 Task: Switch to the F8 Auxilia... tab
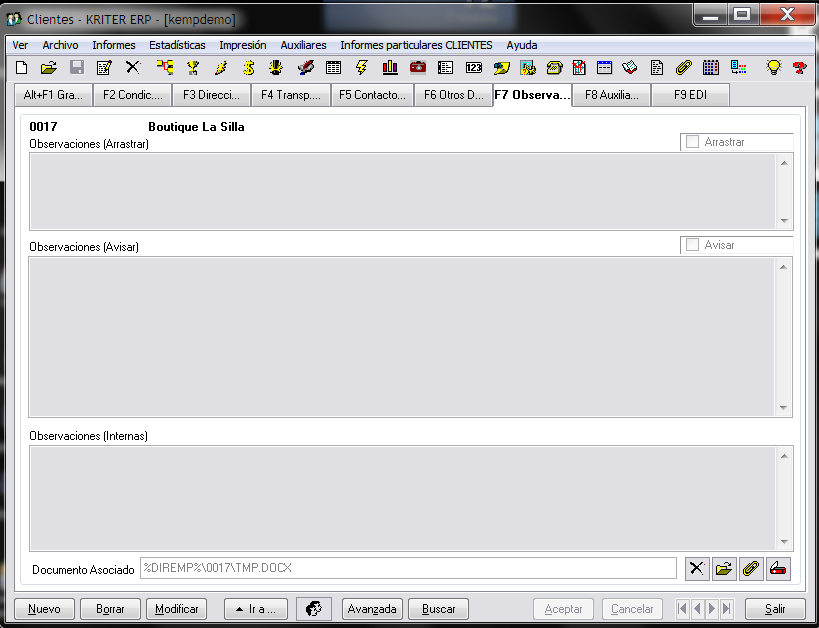pyautogui.click(x=612, y=95)
